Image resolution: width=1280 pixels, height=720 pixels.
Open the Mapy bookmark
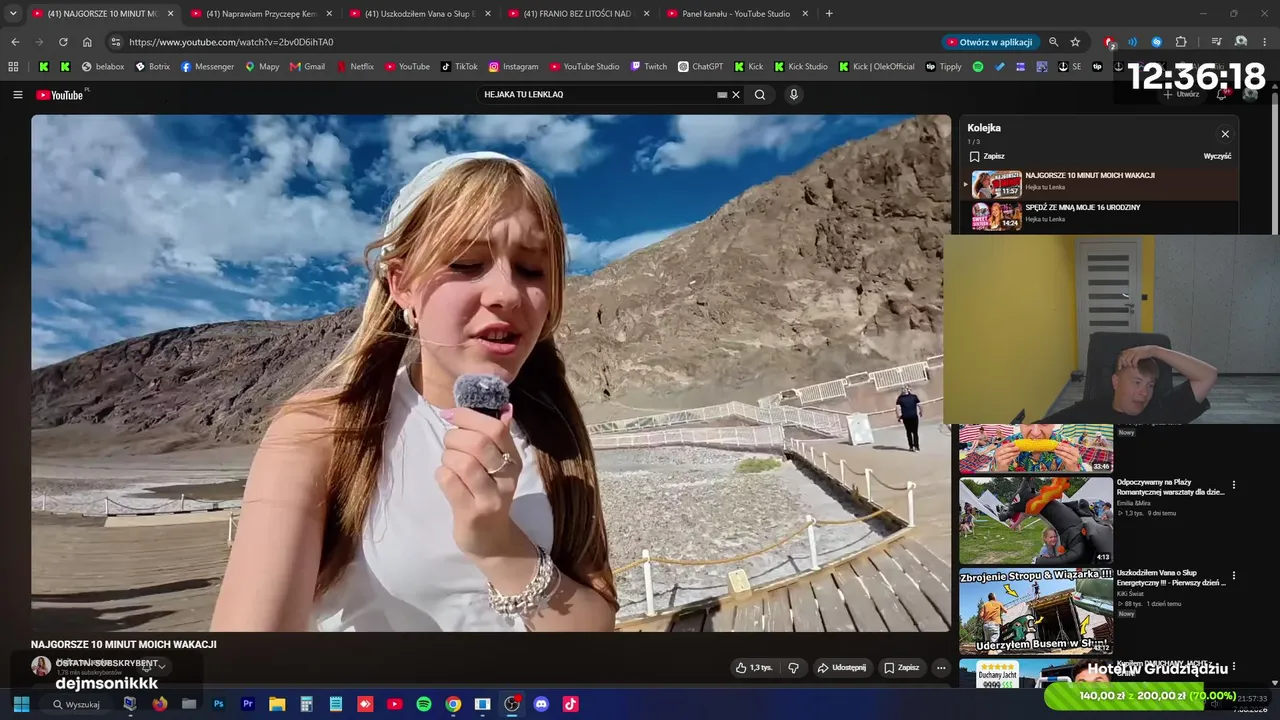coord(262,67)
